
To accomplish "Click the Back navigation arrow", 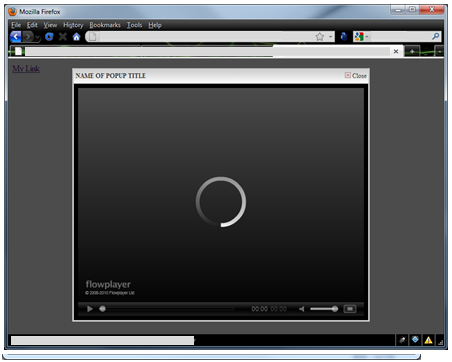I will click(x=15, y=37).
